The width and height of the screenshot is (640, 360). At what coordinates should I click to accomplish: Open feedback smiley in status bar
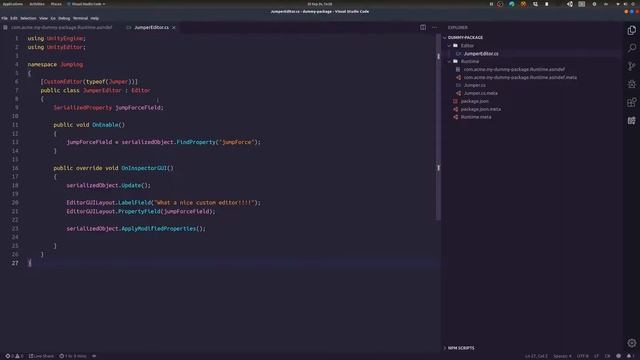pyautogui.click(x=619, y=356)
